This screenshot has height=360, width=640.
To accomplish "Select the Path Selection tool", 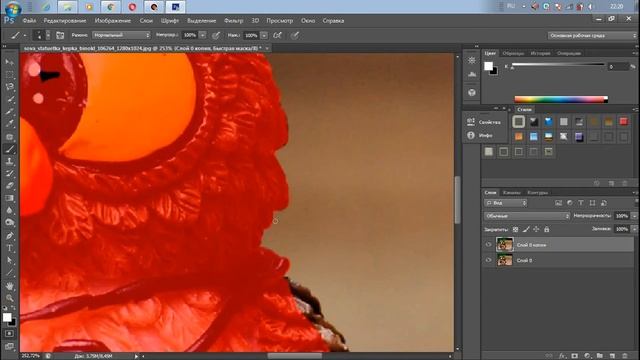I will pos(9,260).
